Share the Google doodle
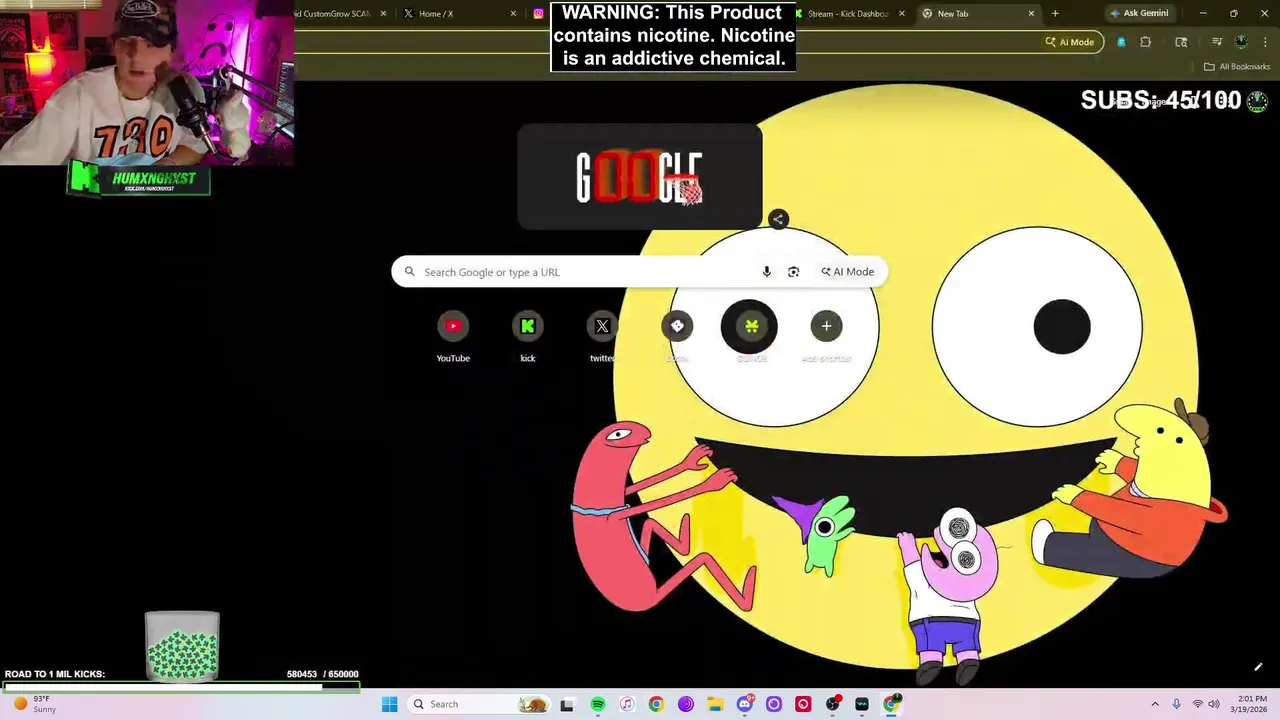Viewport: 1280px width, 720px height. 778,219
